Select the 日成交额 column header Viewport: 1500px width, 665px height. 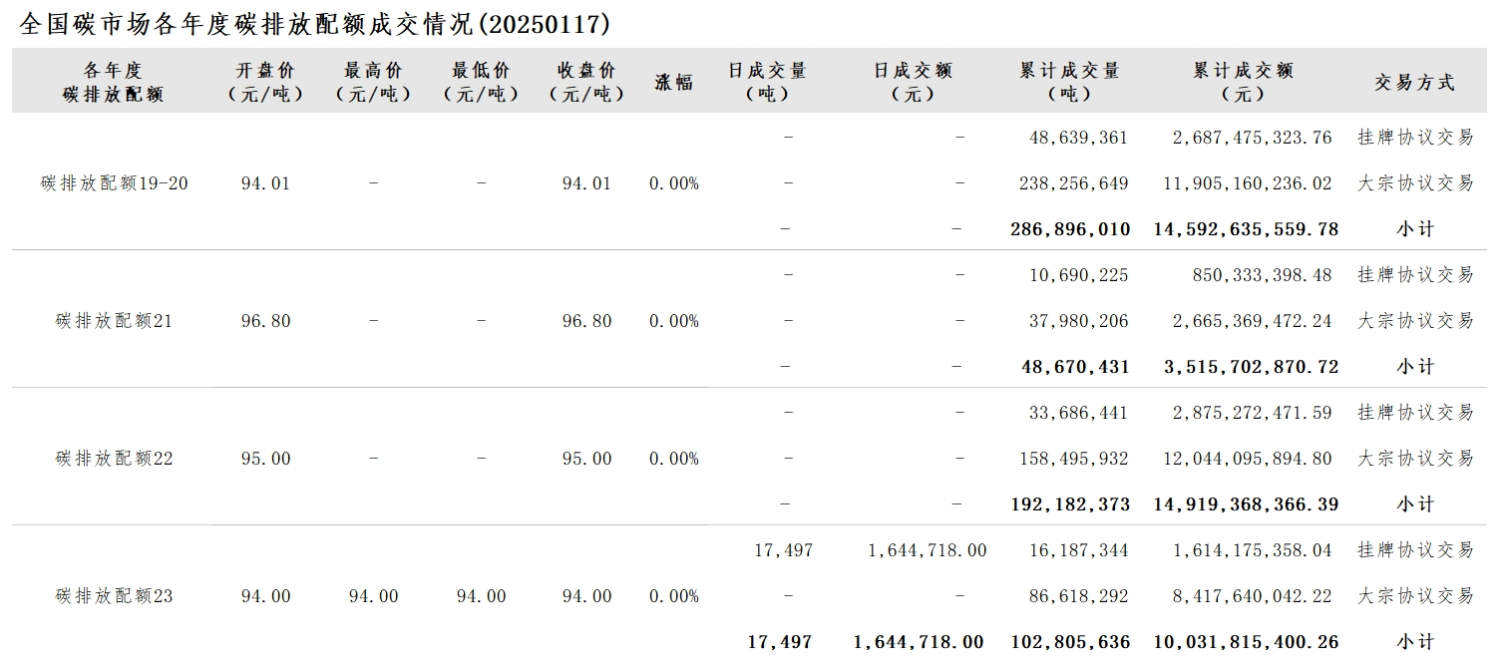pos(913,82)
